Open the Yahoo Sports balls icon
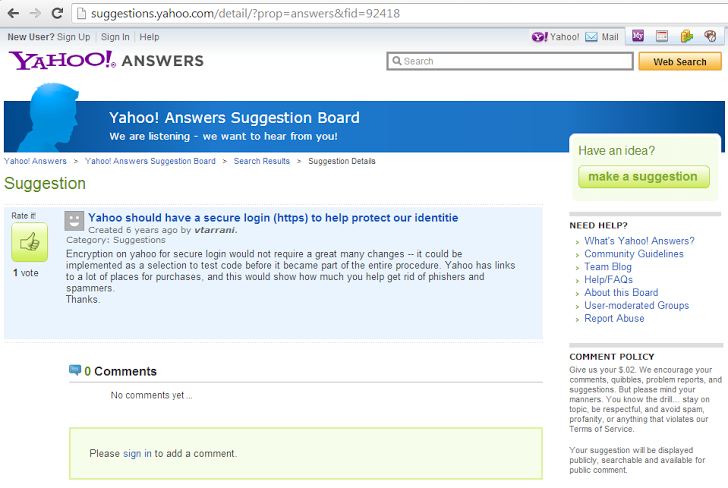 point(710,36)
